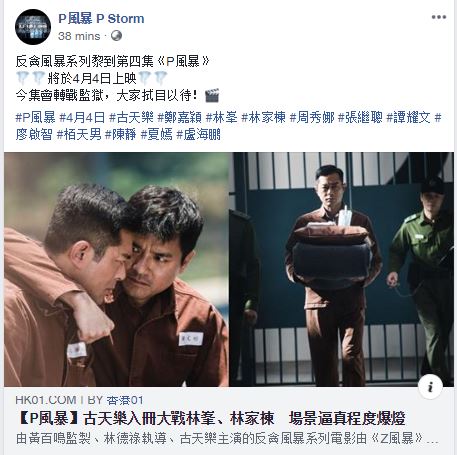This screenshot has height=455, width=457.
Task: Open the #P風暴 hashtag
Action: coord(36,117)
